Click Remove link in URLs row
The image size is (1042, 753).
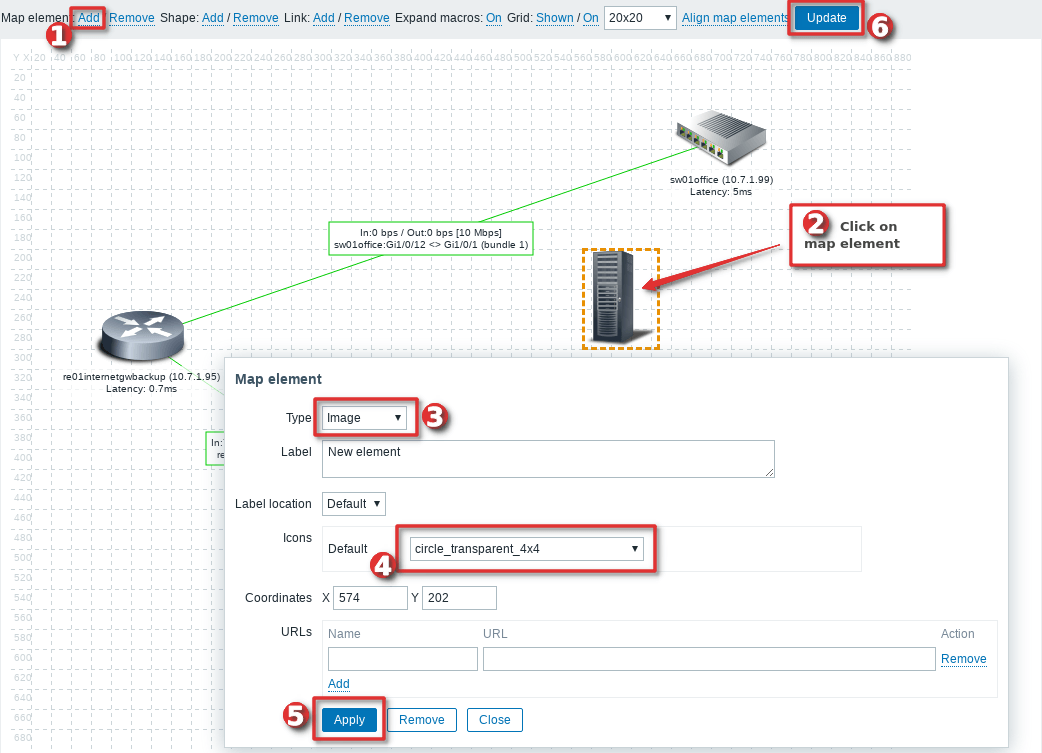963,659
